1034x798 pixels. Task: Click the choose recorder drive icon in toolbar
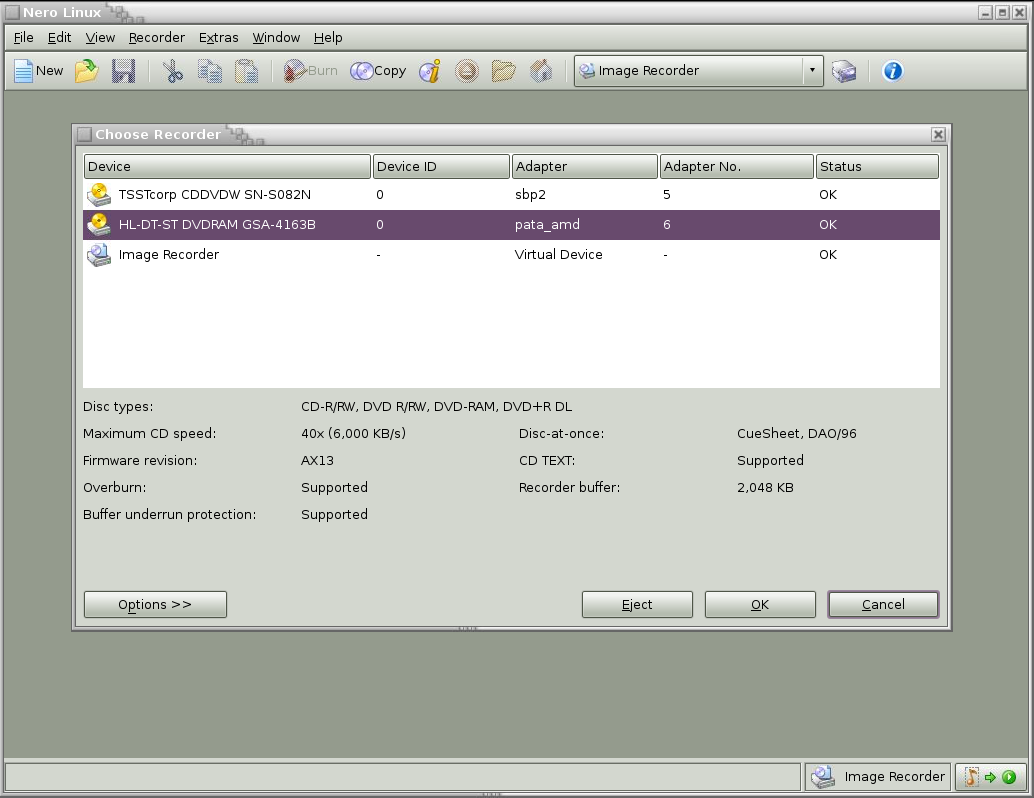click(843, 71)
